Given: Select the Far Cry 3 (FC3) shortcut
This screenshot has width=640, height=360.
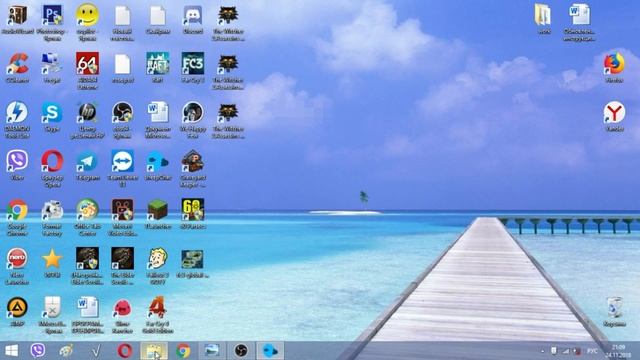Looking at the screenshot, I should tap(193, 64).
